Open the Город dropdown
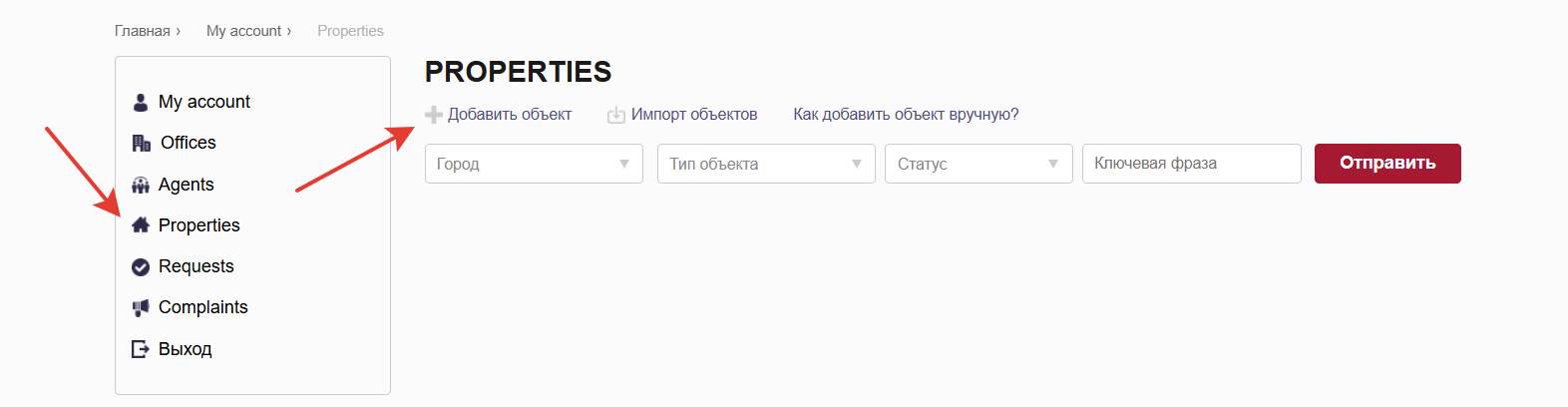This screenshot has width=1568, height=407. (x=534, y=164)
